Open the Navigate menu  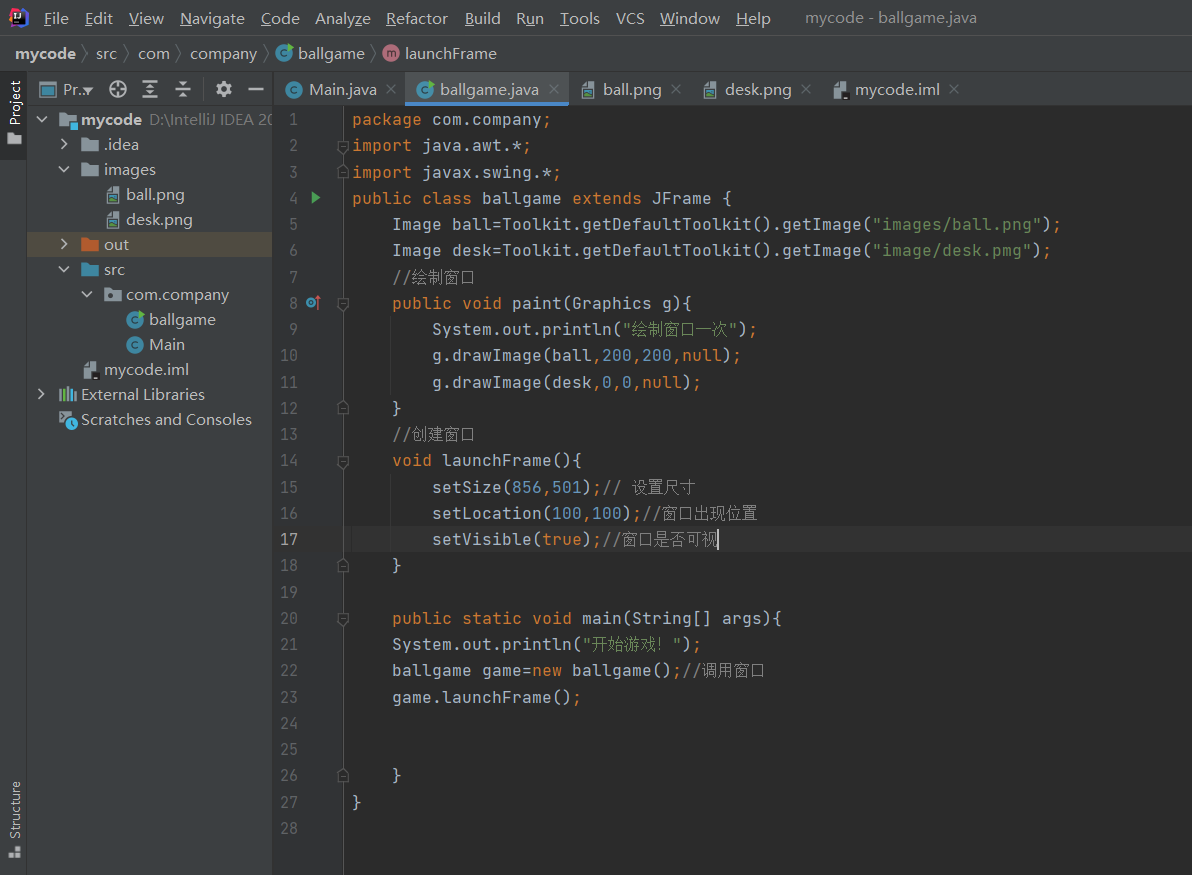[x=212, y=18]
